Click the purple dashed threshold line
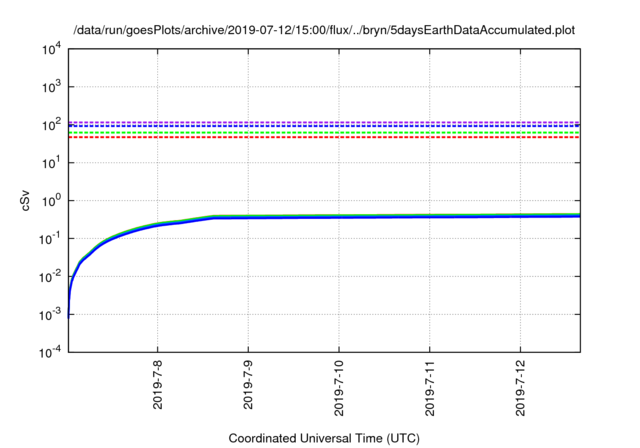The height and width of the screenshot is (448, 640). tap(324, 122)
